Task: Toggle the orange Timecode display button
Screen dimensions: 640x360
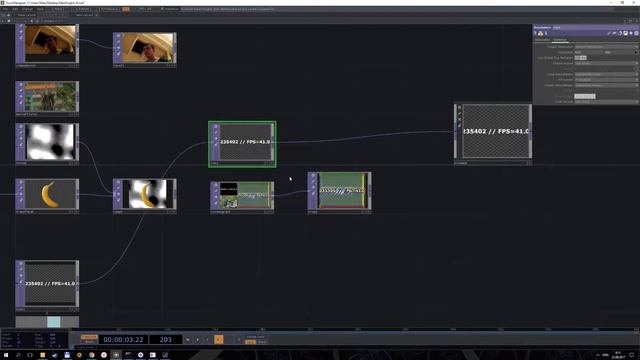Action: pos(89,337)
